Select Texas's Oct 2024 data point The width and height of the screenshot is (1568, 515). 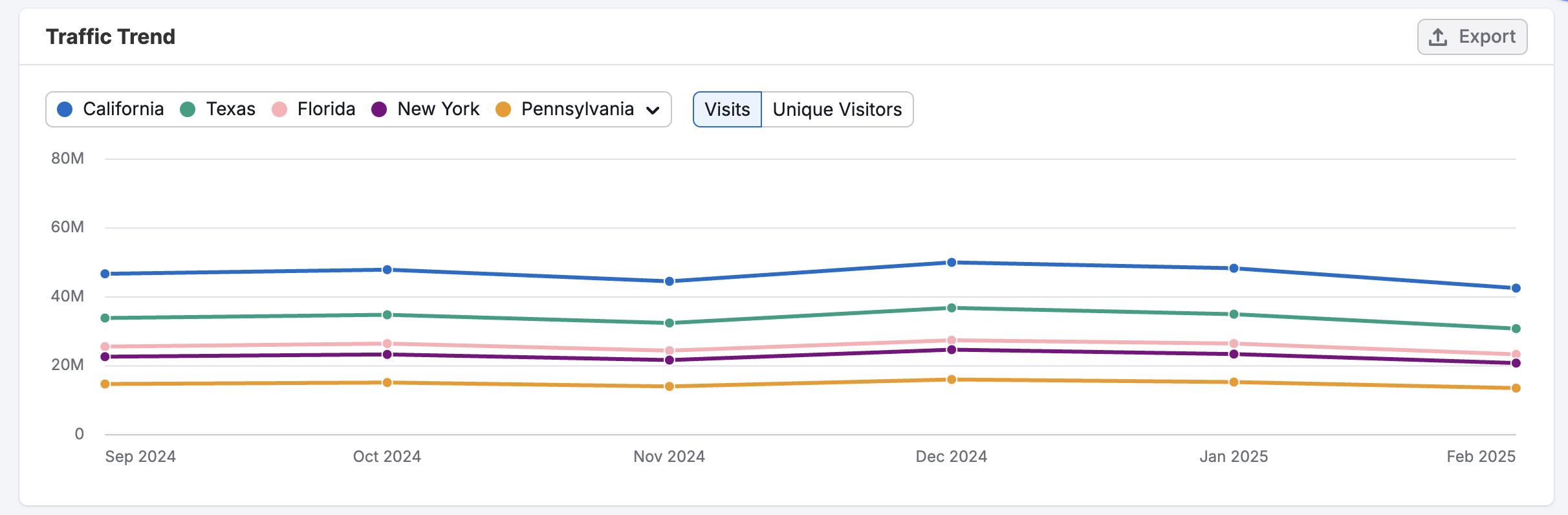point(386,314)
